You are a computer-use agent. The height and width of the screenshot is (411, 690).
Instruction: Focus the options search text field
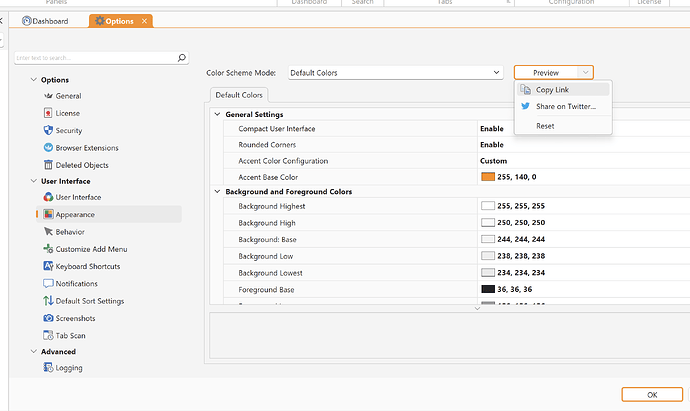tap(95, 58)
